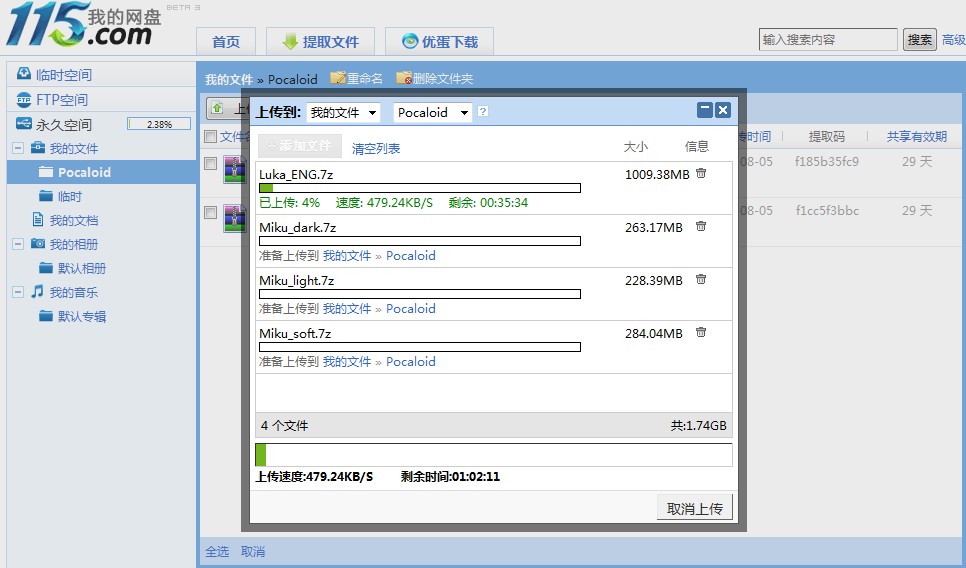
Task: Click the delete folder icon
Action: 404,78
